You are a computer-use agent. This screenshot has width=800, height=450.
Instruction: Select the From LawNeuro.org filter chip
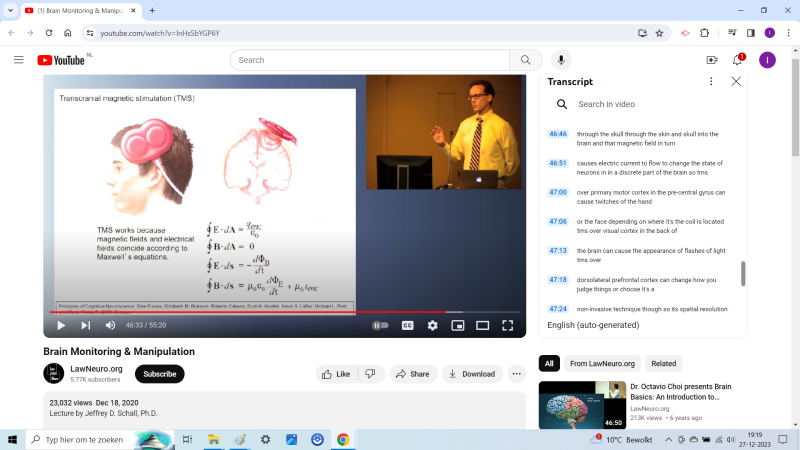tap(602, 363)
